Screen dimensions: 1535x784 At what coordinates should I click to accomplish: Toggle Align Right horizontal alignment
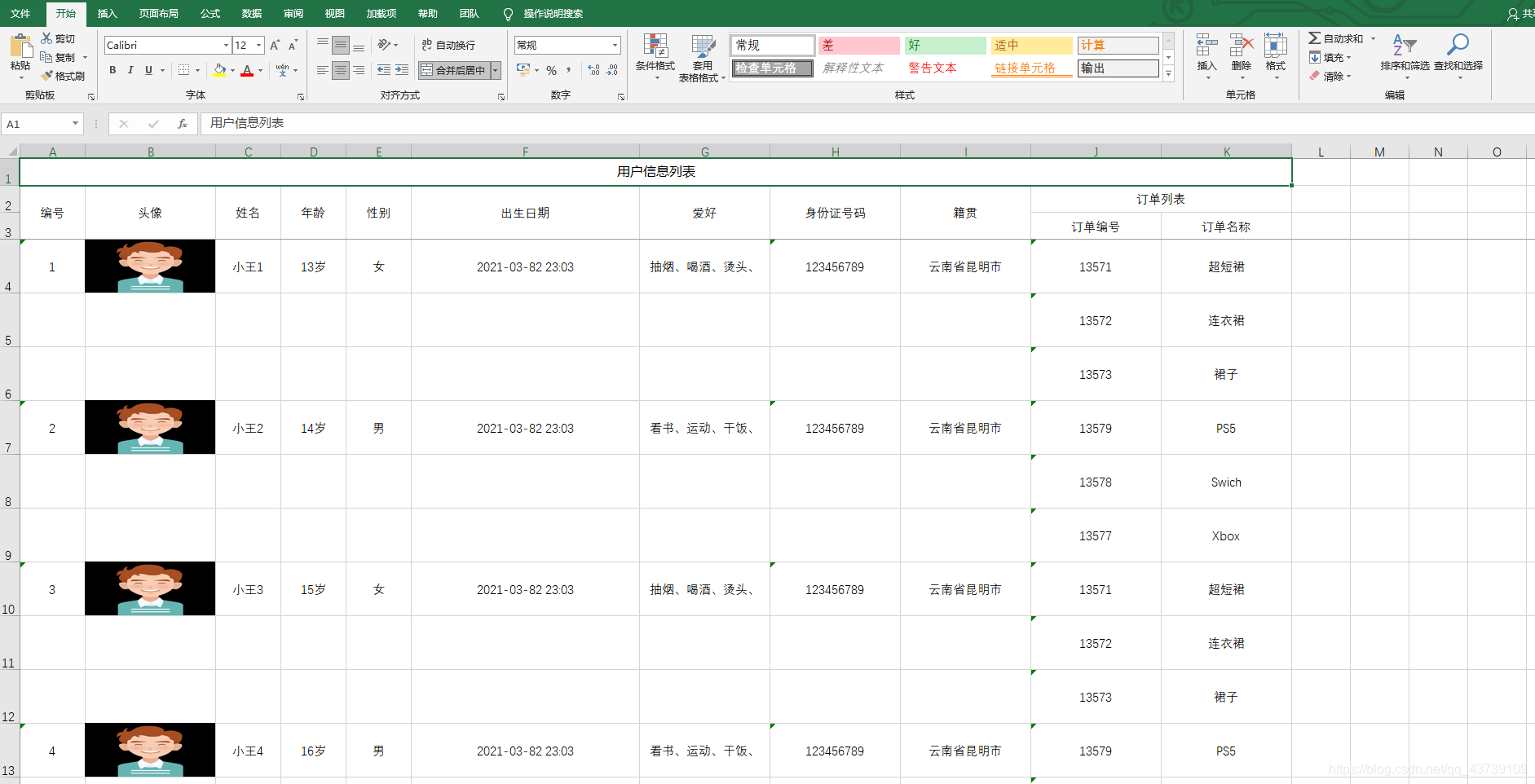point(359,70)
